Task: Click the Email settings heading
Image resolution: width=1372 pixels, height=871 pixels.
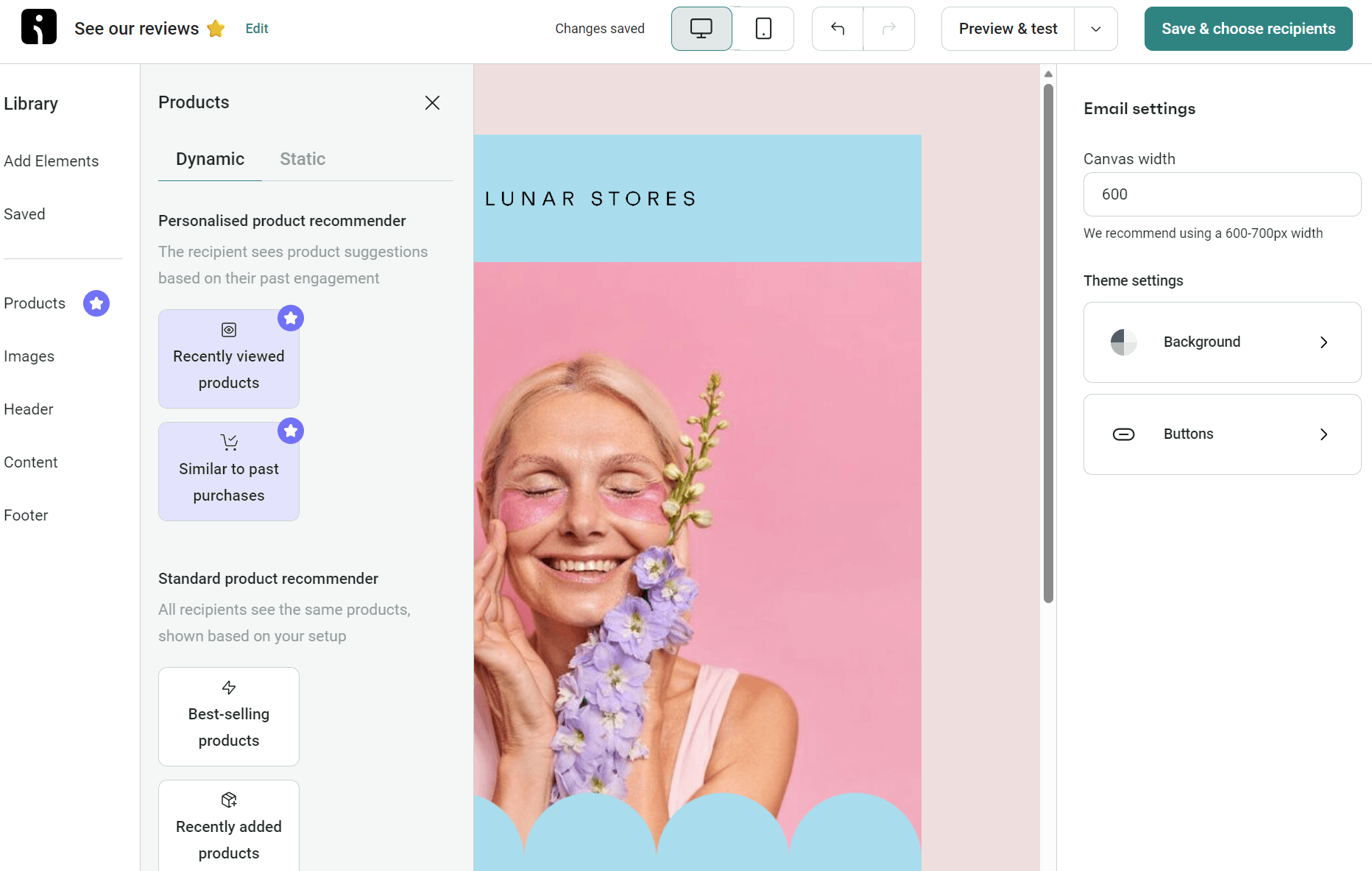Action: 1139,109
